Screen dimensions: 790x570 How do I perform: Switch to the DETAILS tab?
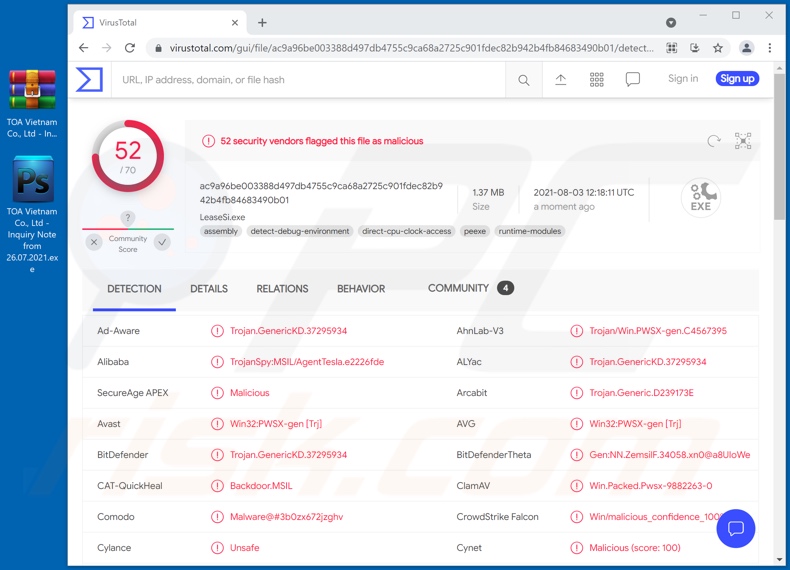click(209, 289)
